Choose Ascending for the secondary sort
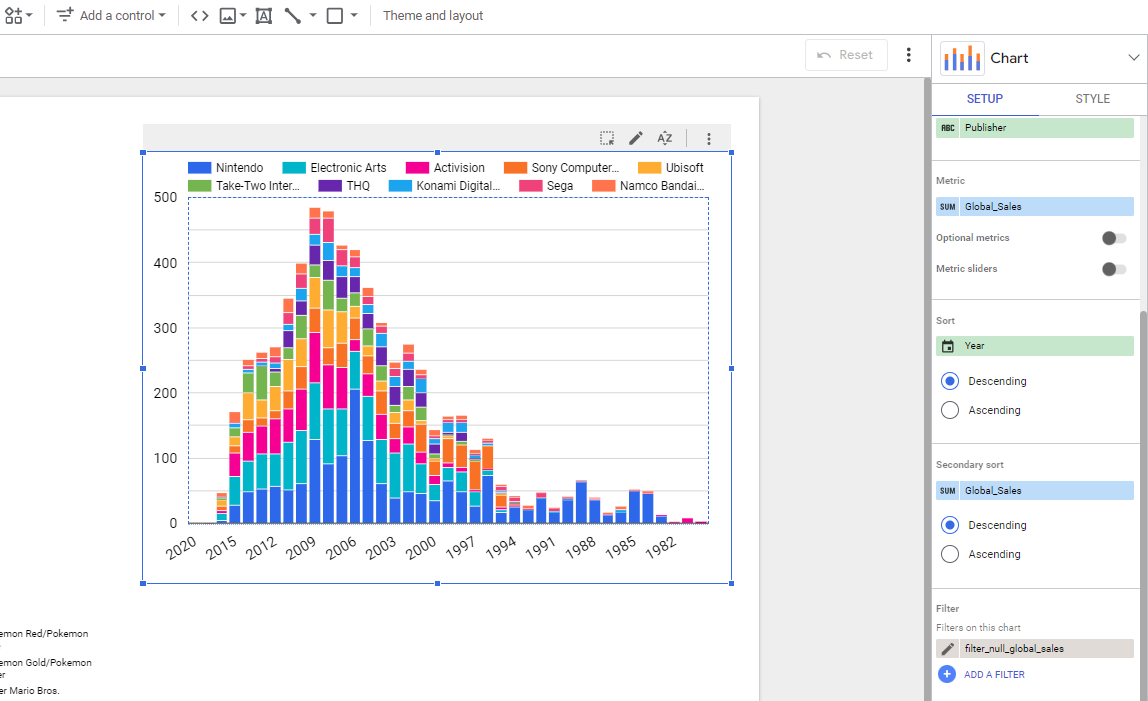Screen dimensions: 1148x701 [950, 554]
